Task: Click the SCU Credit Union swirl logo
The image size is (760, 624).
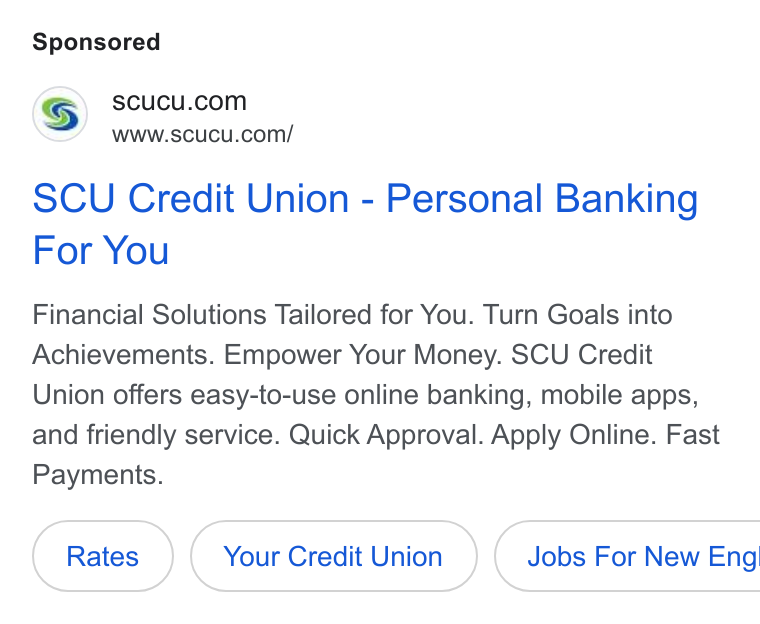Action: [x=60, y=114]
